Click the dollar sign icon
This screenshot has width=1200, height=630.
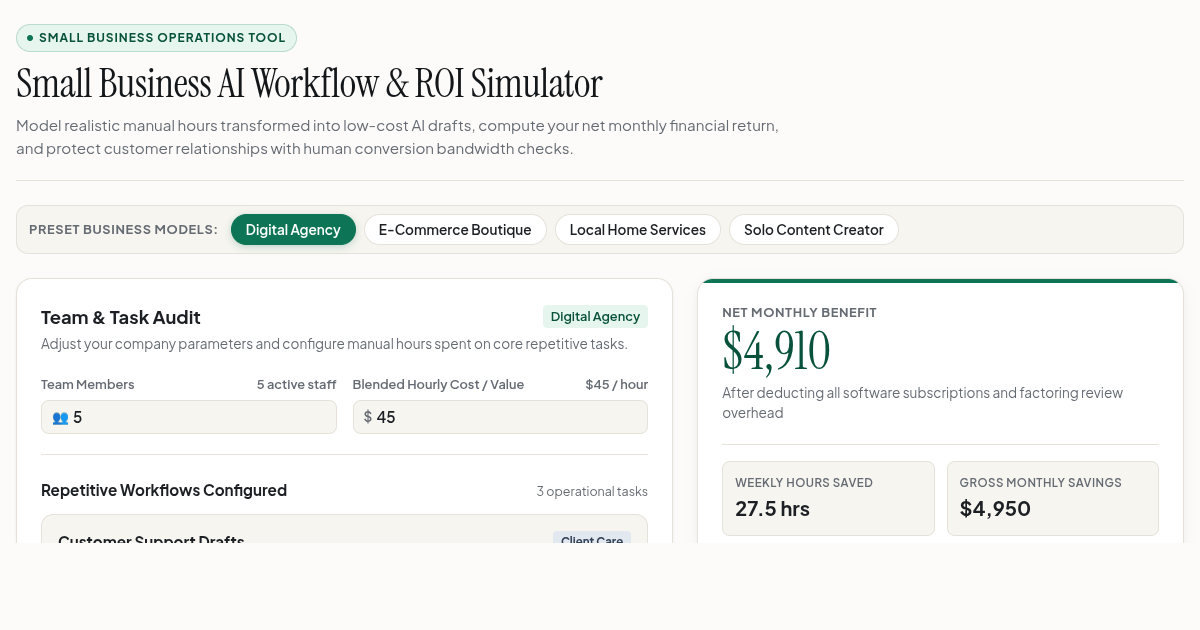tap(368, 417)
